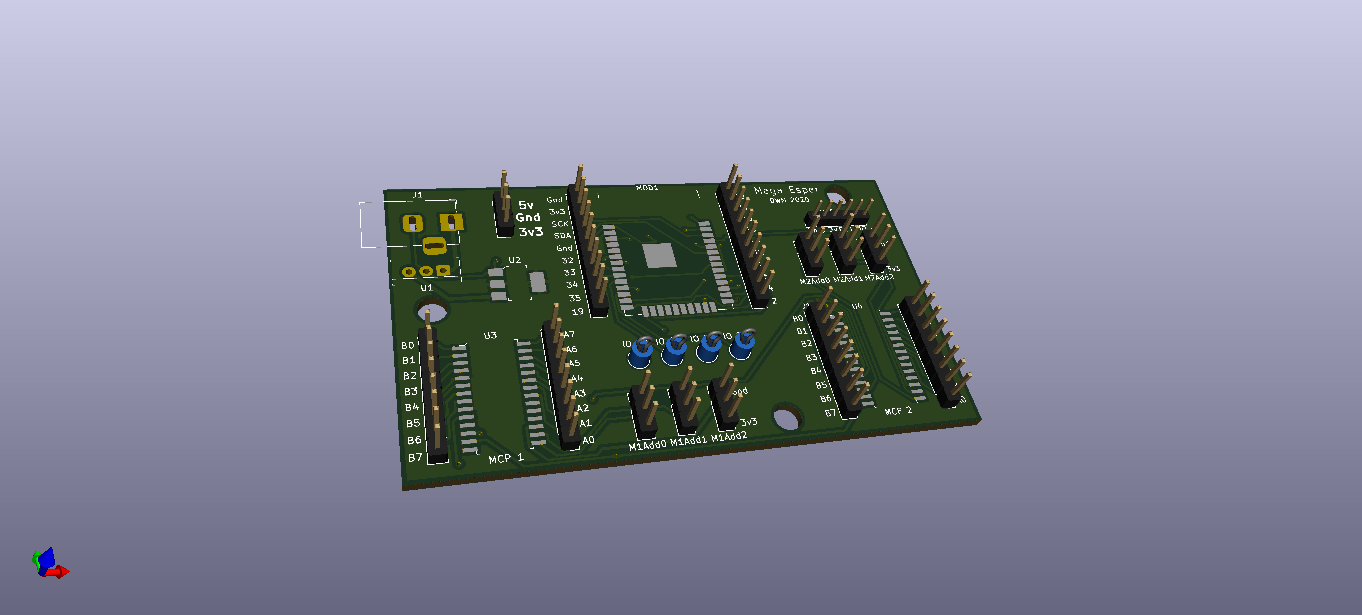The height and width of the screenshot is (615, 1362).
Task: Select pin label 35
Action: [575, 298]
